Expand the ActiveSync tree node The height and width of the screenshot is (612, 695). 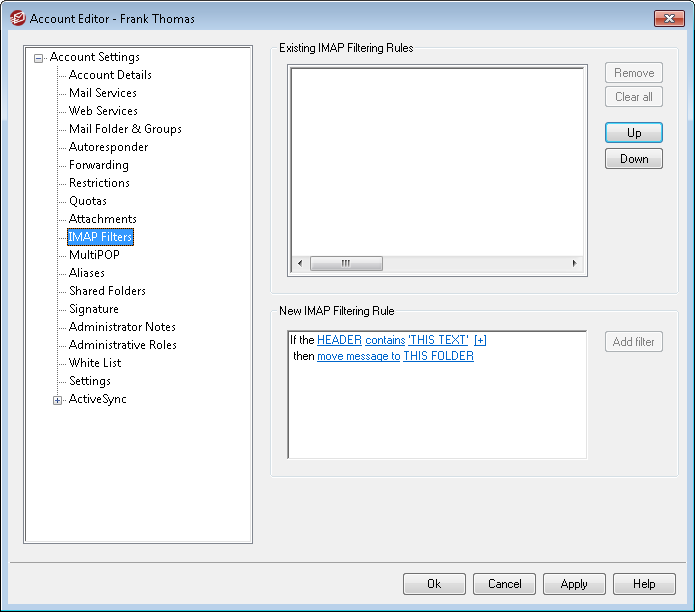click(x=57, y=400)
